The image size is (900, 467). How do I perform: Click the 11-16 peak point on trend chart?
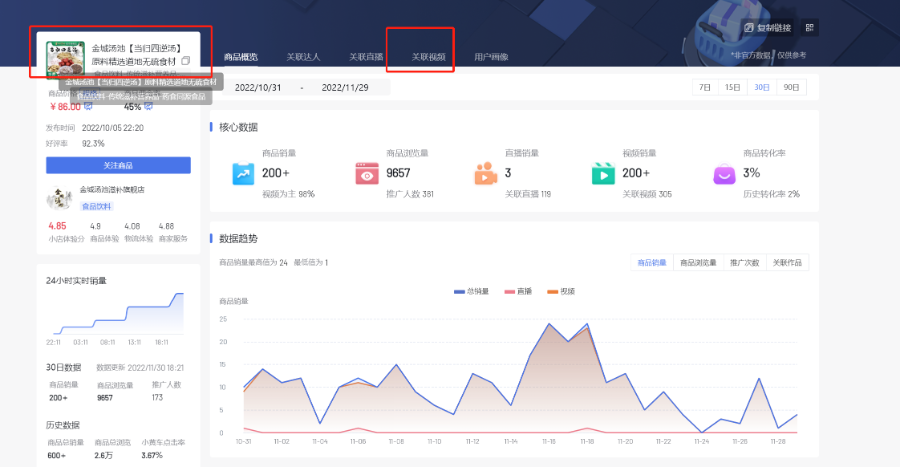(549, 324)
